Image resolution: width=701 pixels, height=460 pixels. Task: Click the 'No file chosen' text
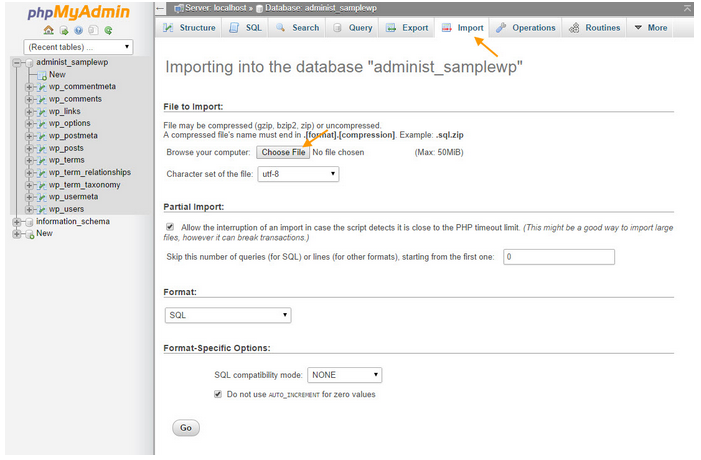pos(338,152)
